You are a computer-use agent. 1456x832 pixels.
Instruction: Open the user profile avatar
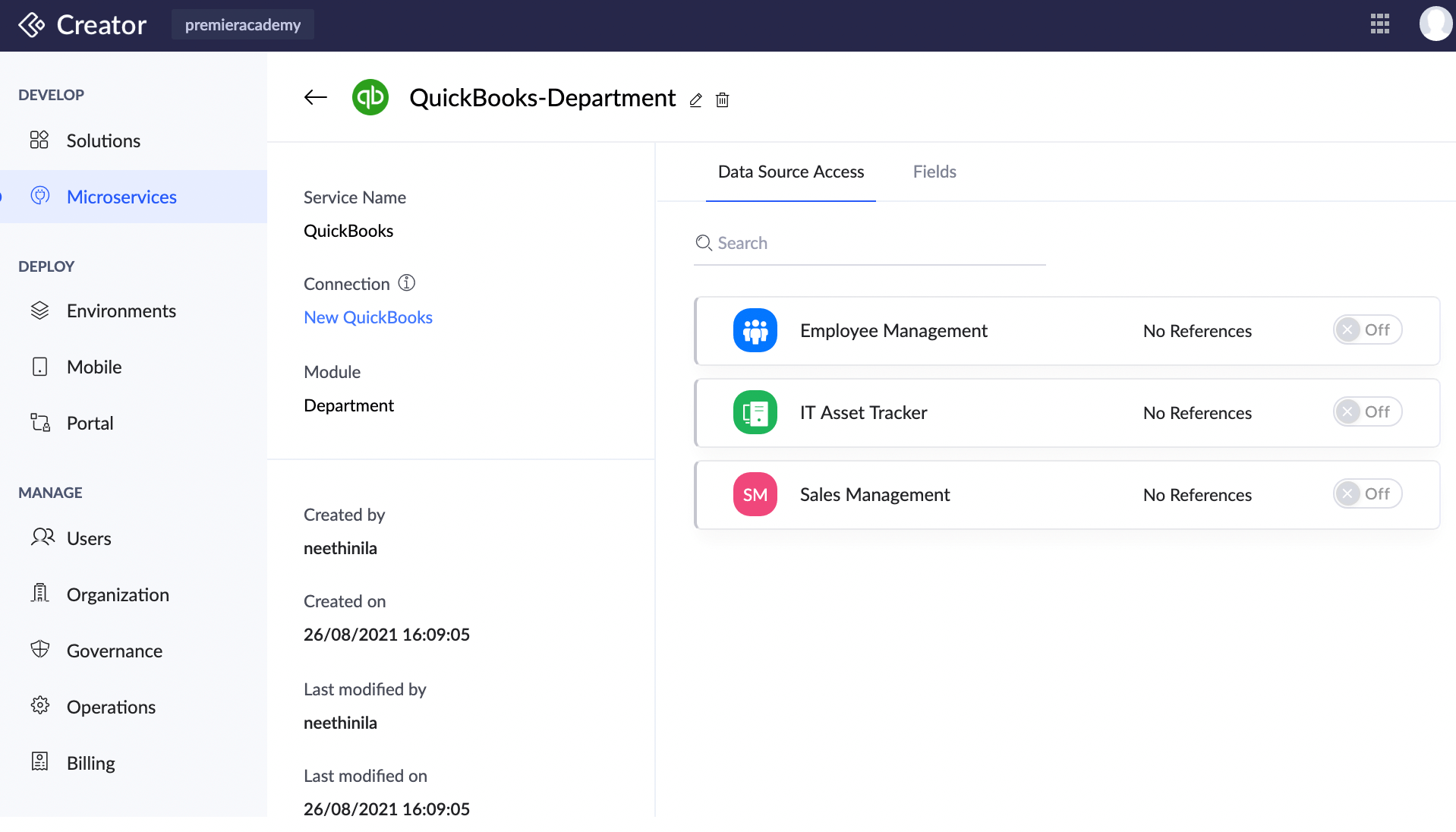[1436, 24]
